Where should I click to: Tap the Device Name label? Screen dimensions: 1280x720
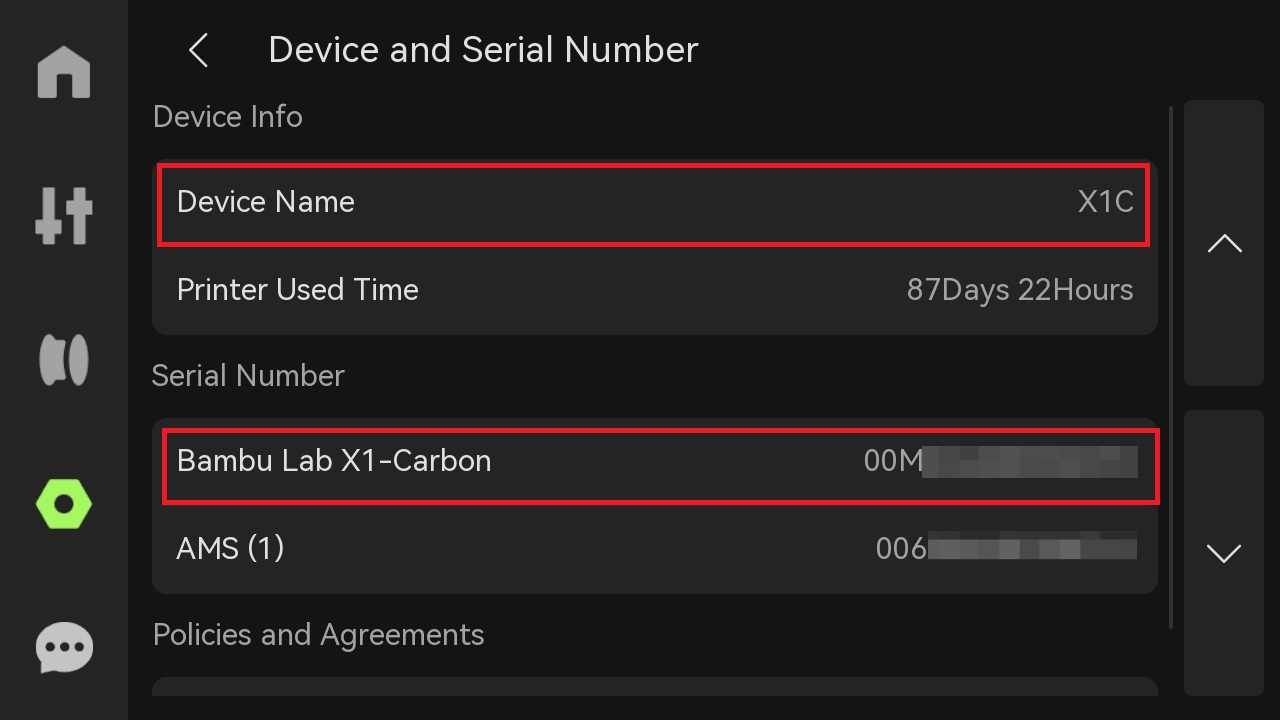pyautogui.click(x=266, y=202)
